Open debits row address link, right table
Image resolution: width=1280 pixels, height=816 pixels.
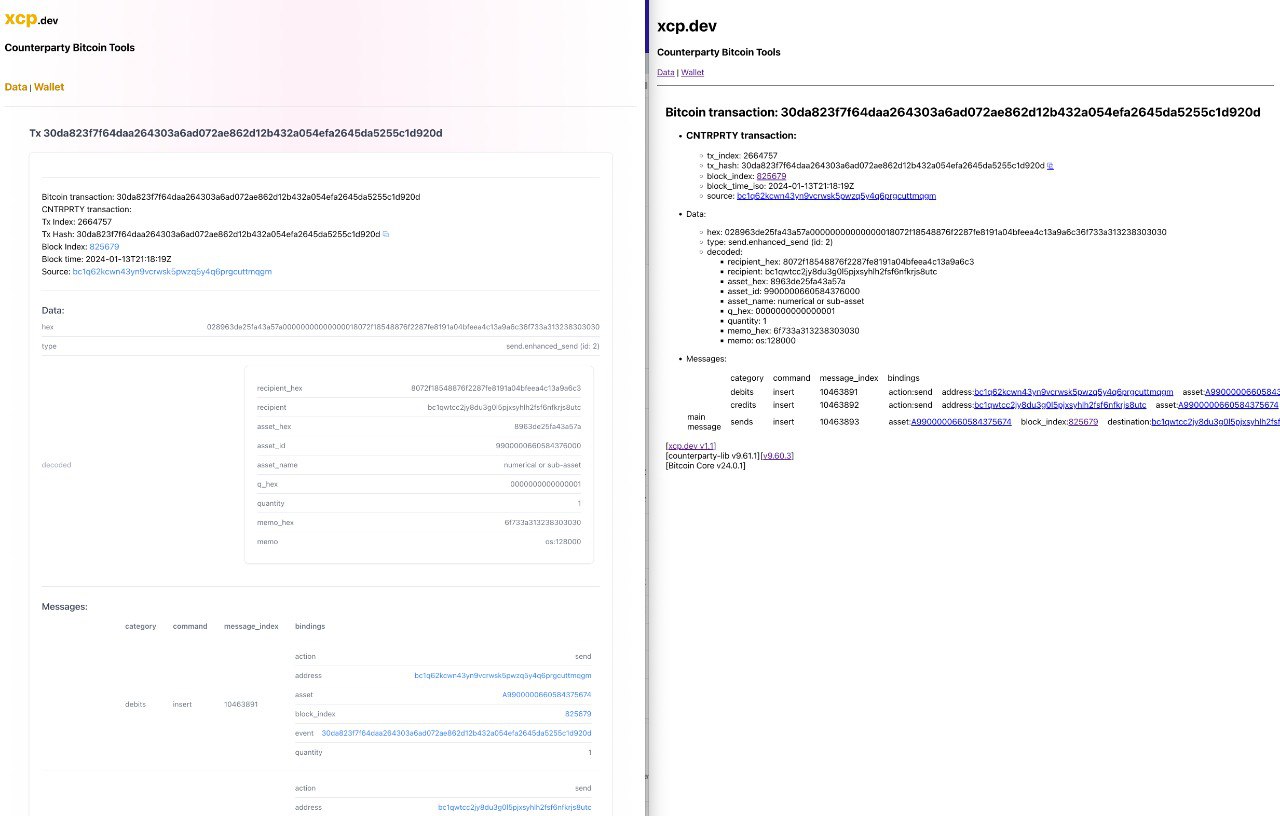coord(1073,392)
